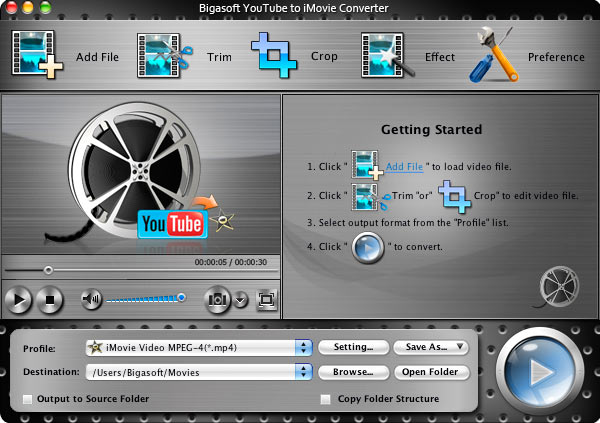Click the Getting Started heading
600x423 pixels.
click(432, 129)
